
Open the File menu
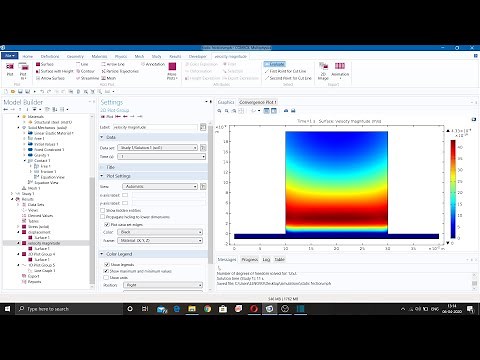coord(10,56)
